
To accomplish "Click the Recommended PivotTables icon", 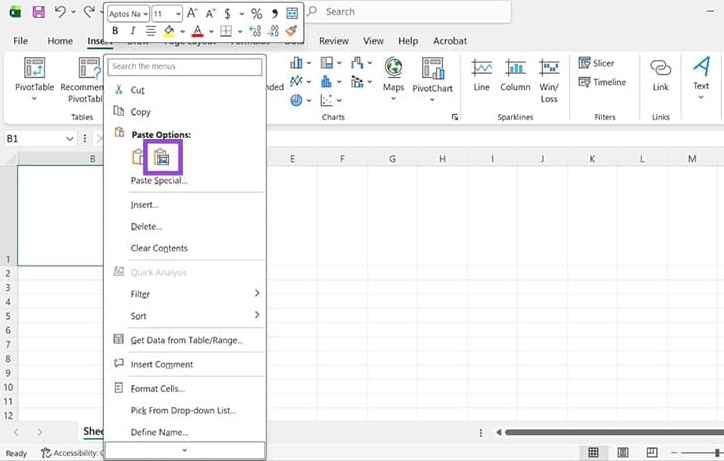I will tap(89, 68).
